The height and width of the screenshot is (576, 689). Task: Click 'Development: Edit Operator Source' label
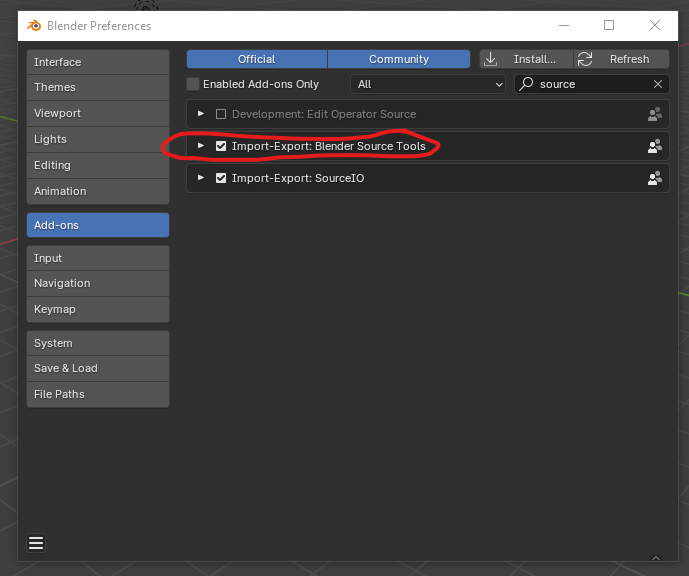point(324,114)
